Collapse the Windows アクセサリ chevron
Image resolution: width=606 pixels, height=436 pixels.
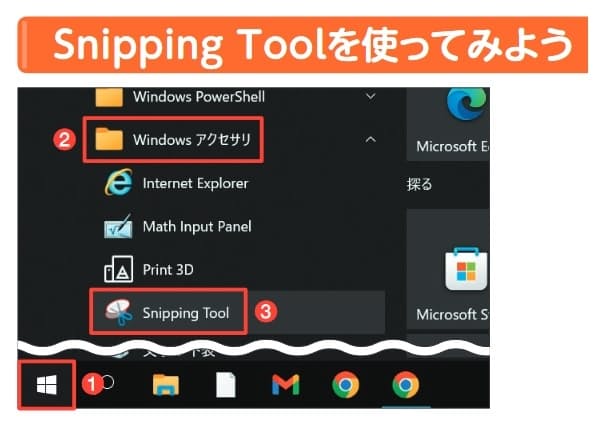coord(371,140)
